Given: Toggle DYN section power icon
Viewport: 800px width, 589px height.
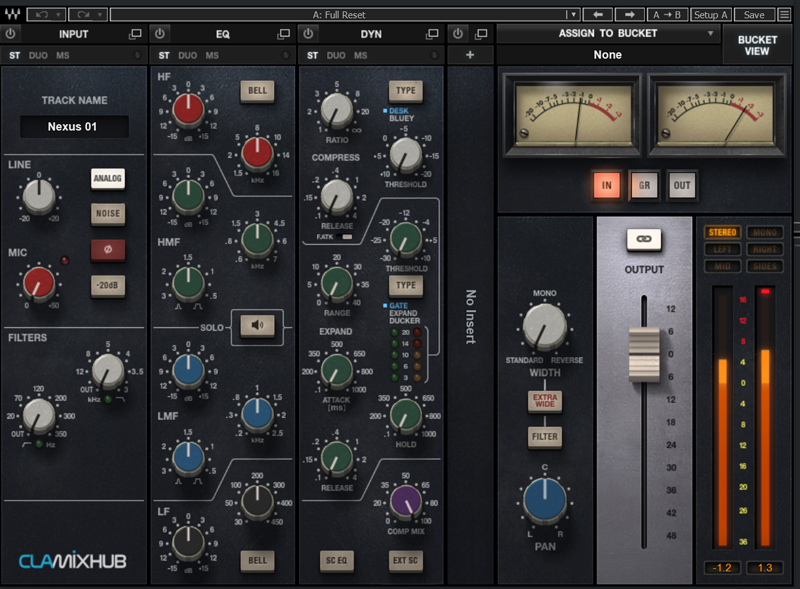Looking at the screenshot, I should point(308,34).
